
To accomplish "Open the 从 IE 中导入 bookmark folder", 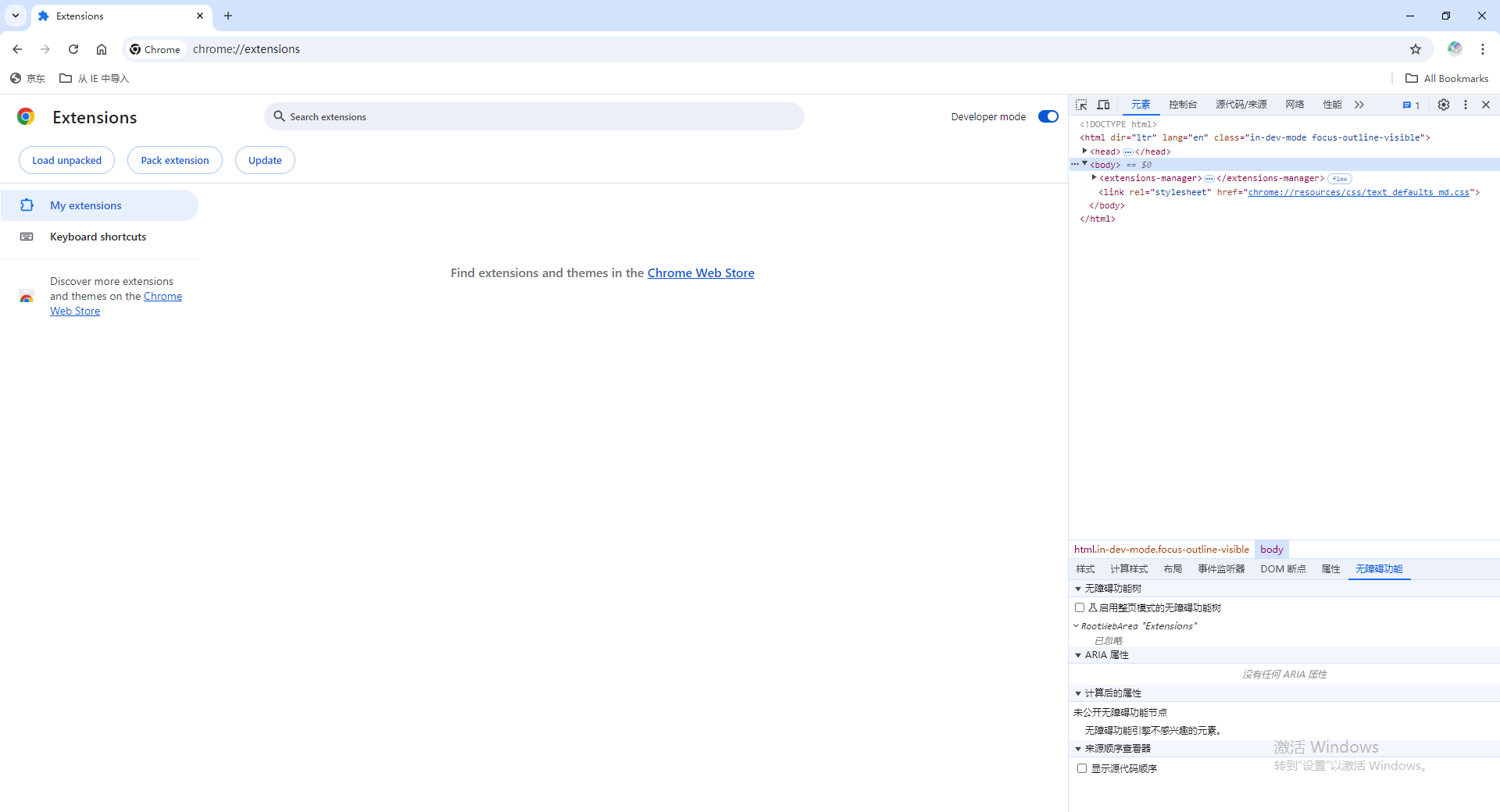I will click(95, 78).
